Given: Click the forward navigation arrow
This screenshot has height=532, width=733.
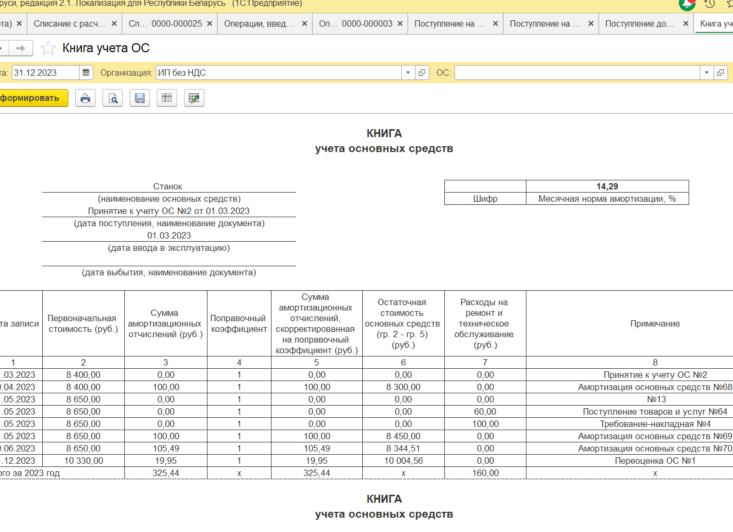Looking at the screenshot, I should tap(20, 48).
